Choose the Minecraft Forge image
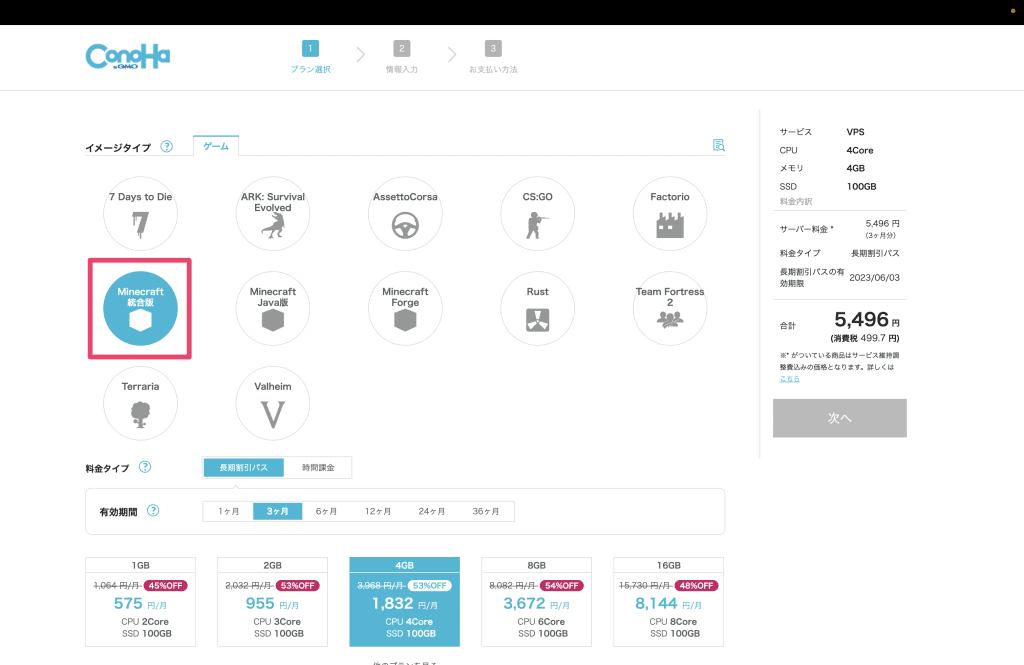The height and width of the screenshot is (665, 1024). [405, 308]
